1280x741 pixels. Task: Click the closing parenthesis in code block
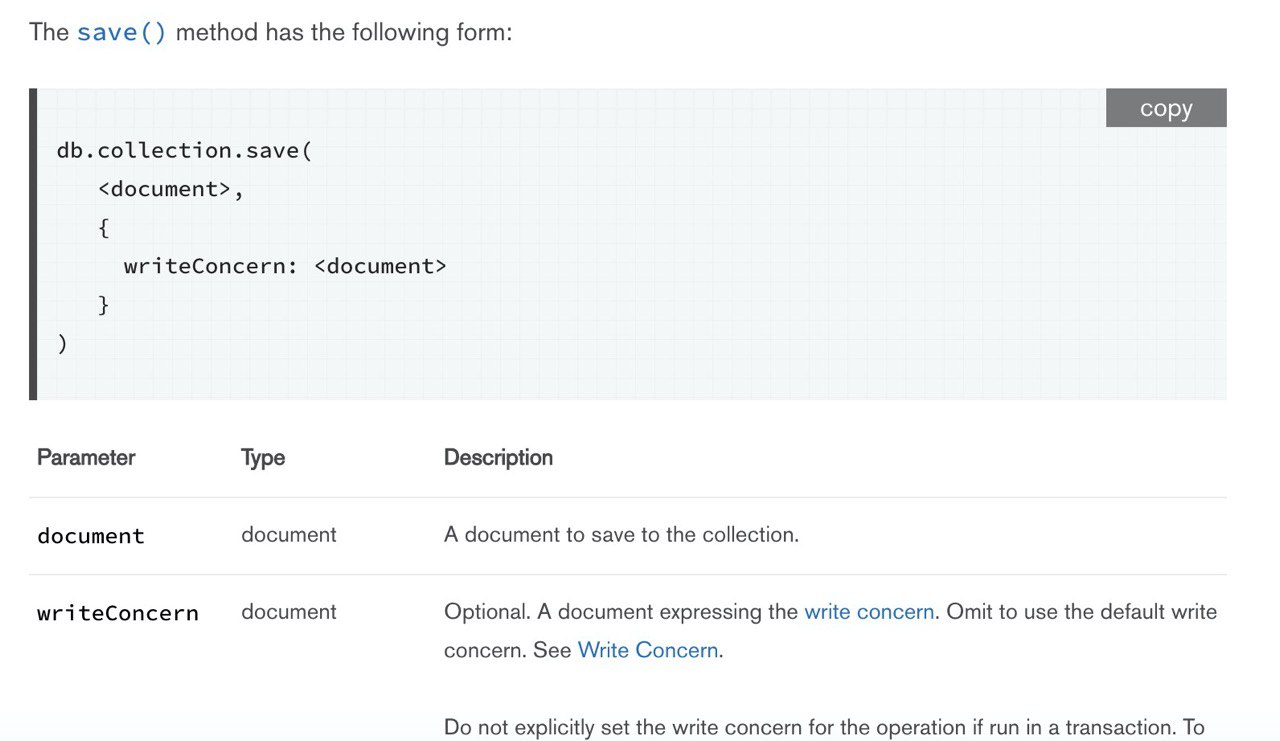(62, 344)
